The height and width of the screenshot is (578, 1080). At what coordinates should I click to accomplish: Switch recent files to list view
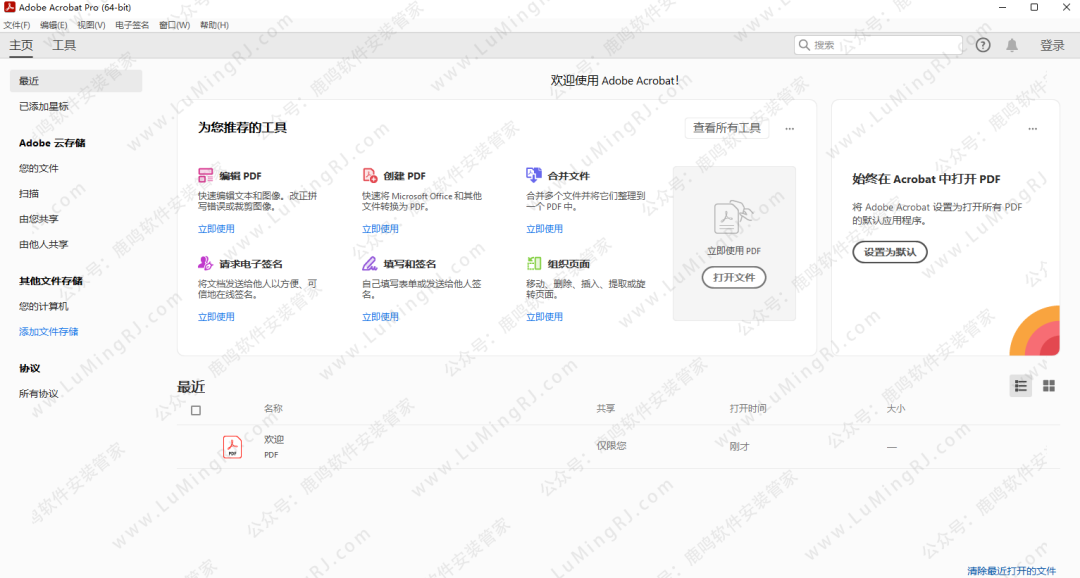(1020, 386)
